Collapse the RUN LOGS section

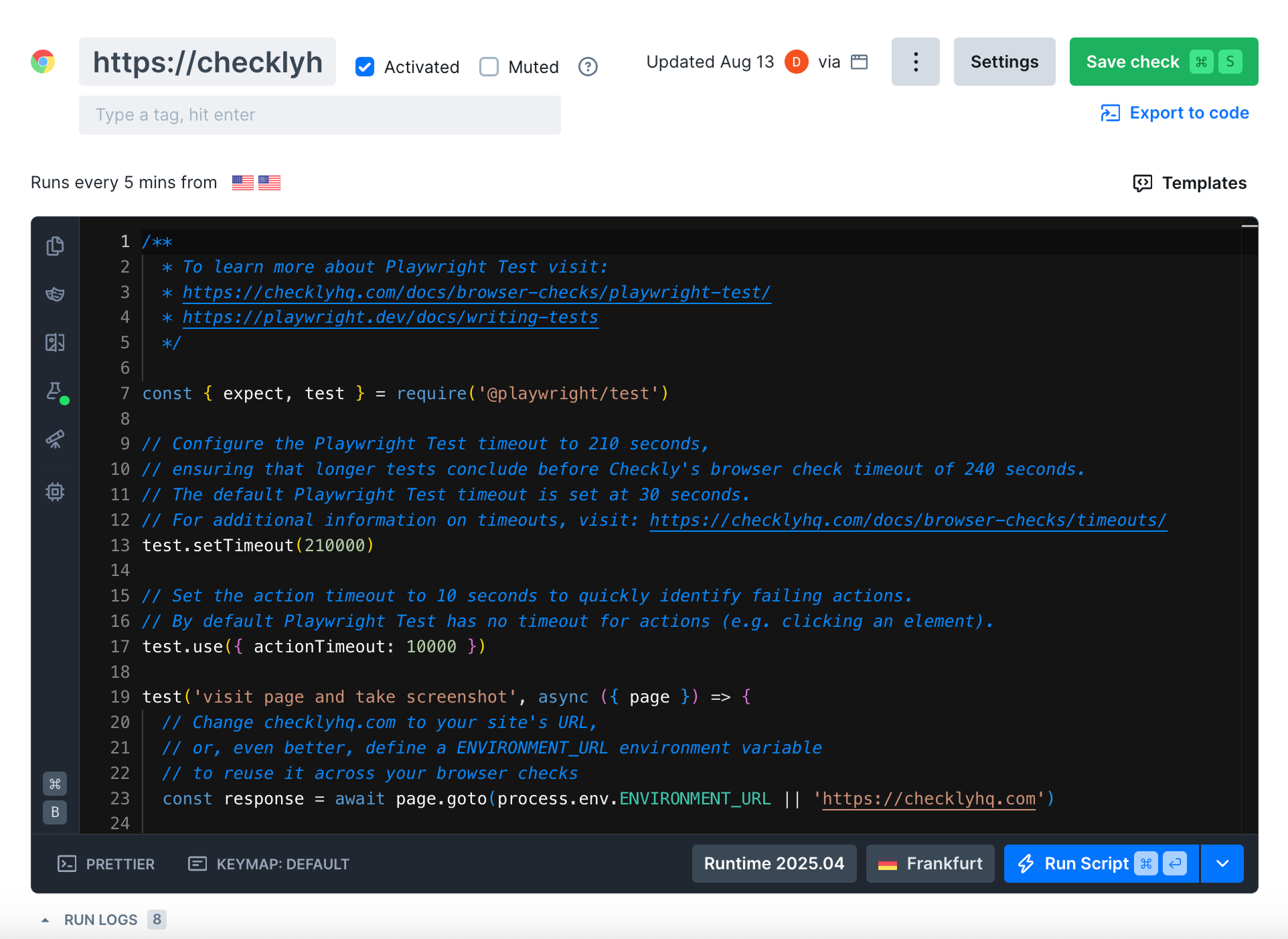45,920
